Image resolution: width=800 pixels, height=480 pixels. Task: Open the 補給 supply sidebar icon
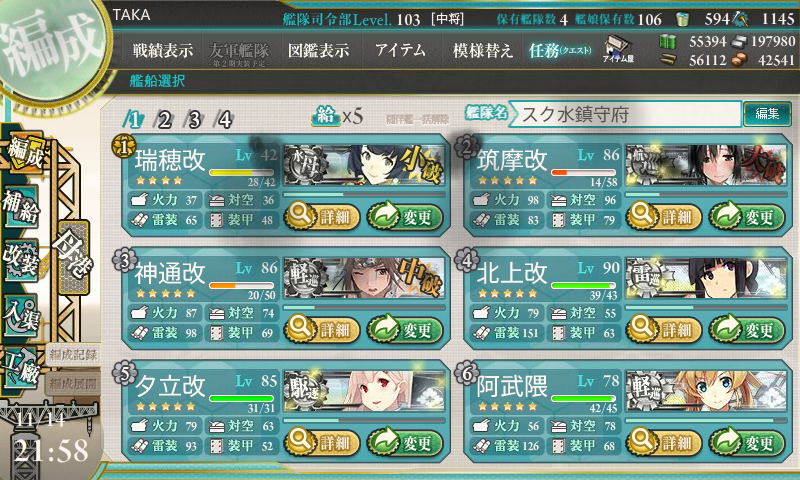[21, 206]
